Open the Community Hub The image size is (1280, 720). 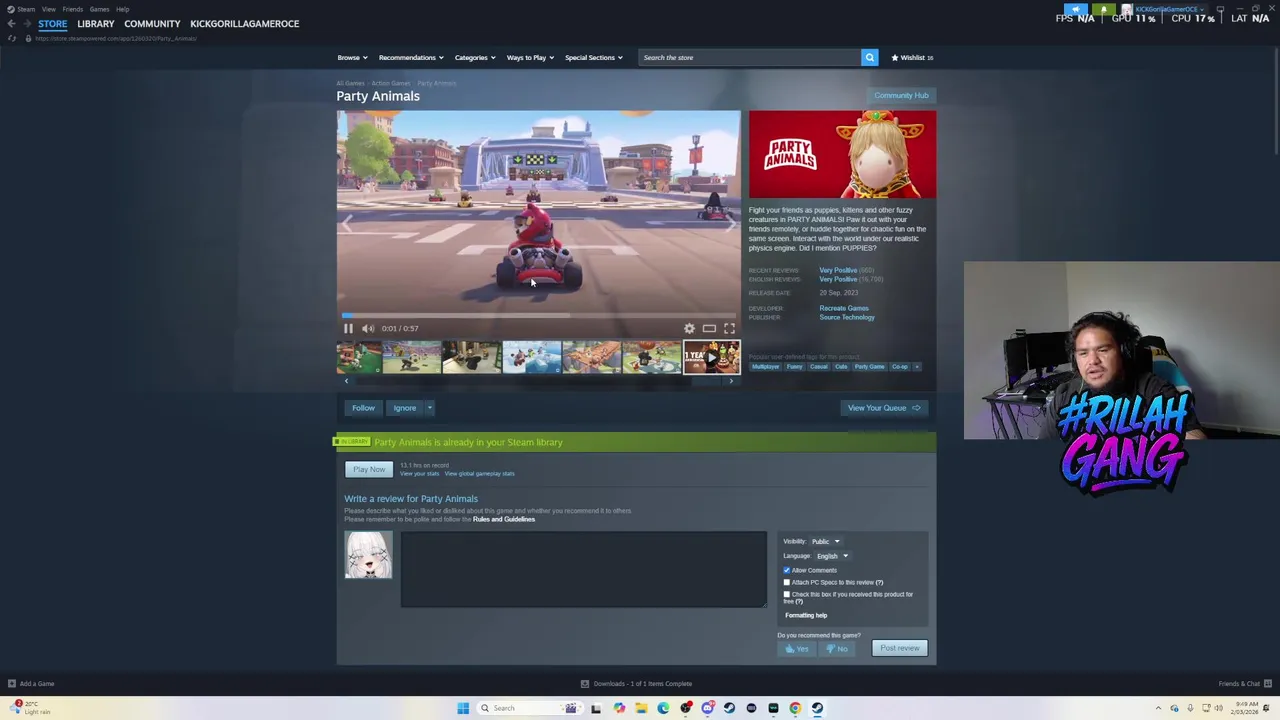(x=901, y=96)
